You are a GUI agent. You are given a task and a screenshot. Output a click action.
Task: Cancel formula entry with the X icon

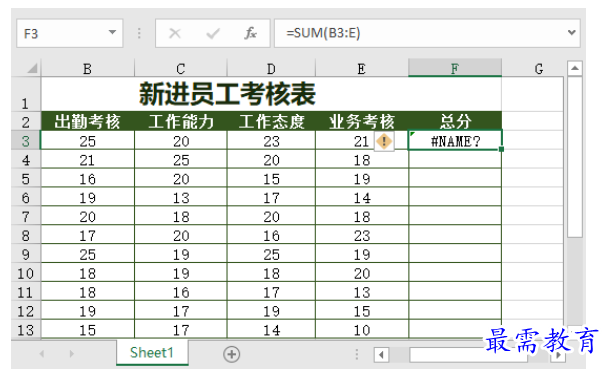point(175,33)
